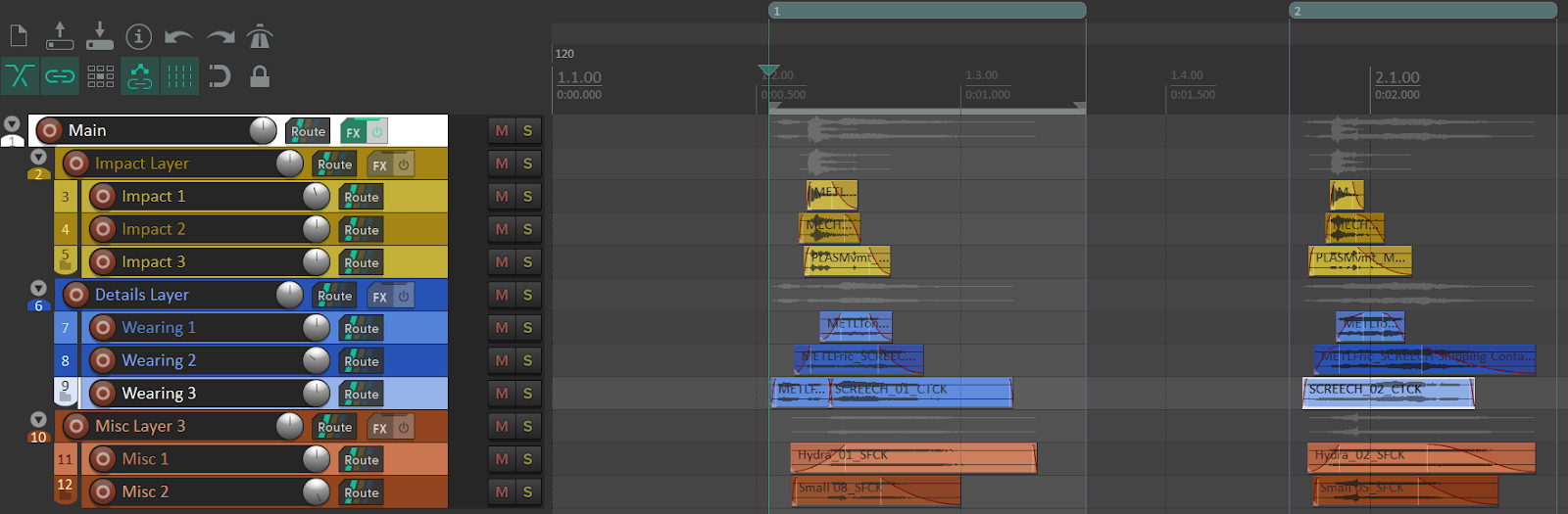The image size is (1568, 514).
Task: Collapse the Details Layer folder track
Action: point(38,288)
